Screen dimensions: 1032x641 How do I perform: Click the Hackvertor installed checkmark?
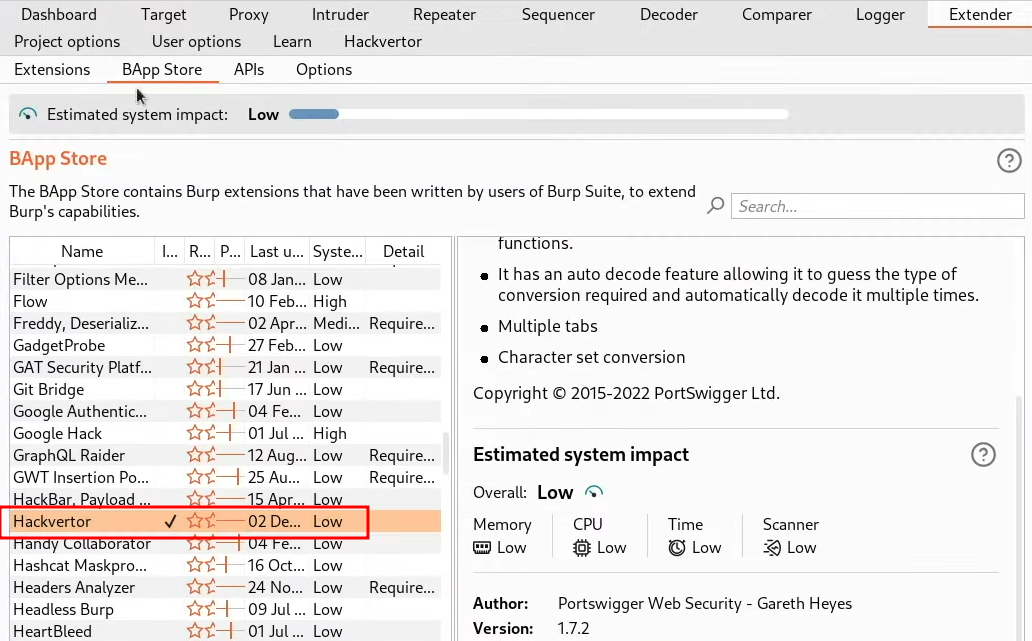click(170, 522)
